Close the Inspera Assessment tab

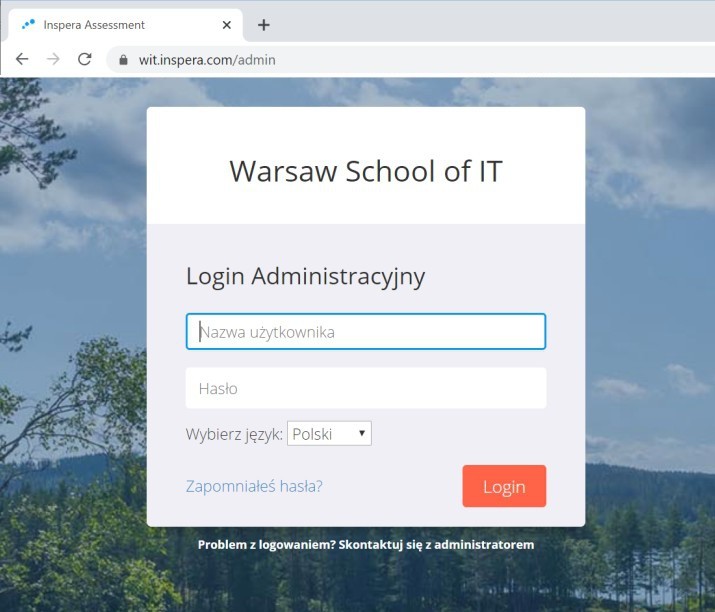pos(227,25)
